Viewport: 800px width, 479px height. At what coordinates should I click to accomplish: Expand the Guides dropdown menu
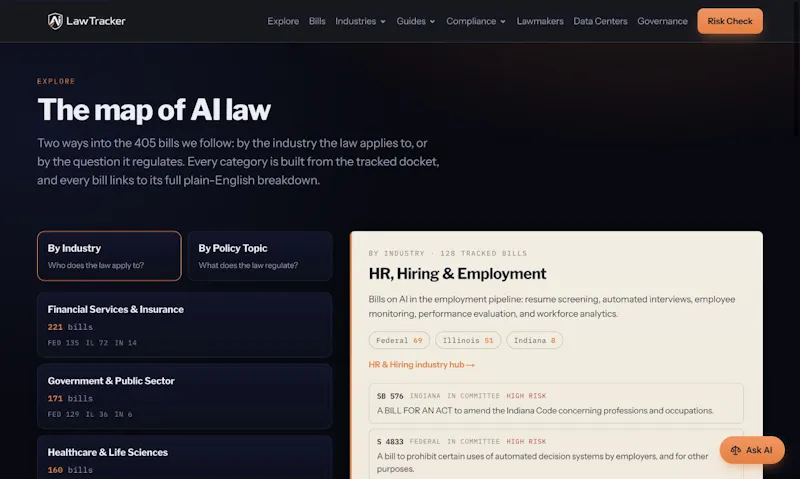pos(416,21)
